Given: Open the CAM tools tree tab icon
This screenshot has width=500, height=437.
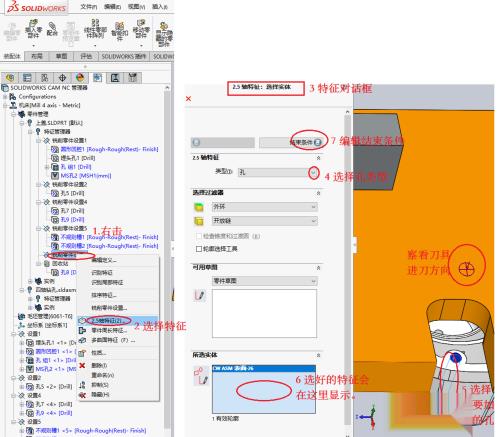Looking at the screenshot, I should pos(133,77).
